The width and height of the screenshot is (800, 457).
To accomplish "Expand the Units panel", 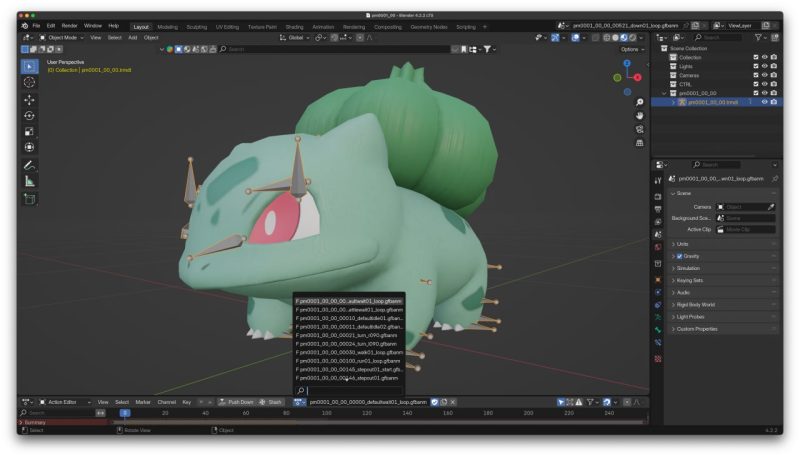I will (x=683, y=244).
